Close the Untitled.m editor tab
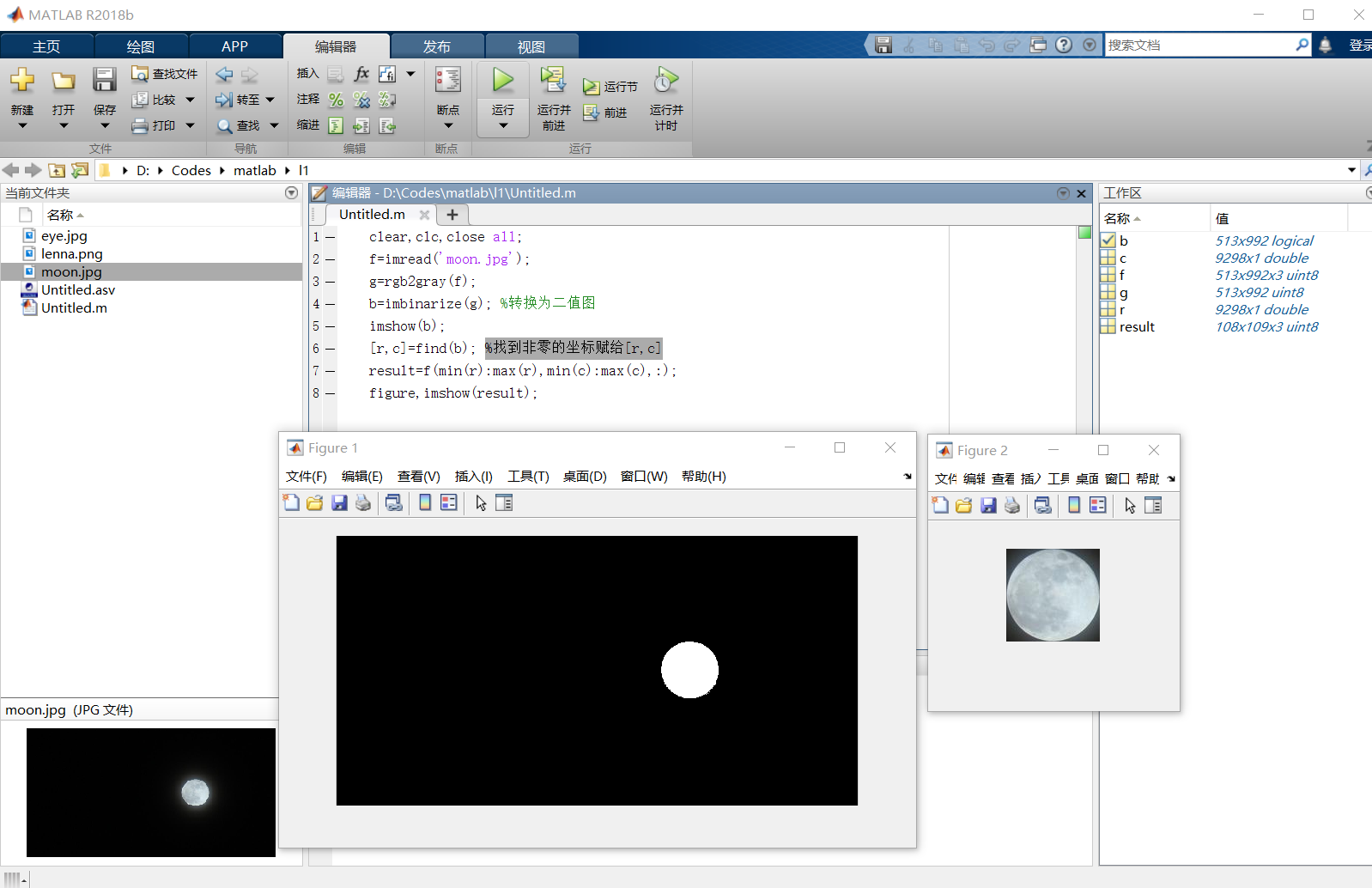Image resolution: width=1372 pixels, height=888 pixels. click(x=424, y=215)
